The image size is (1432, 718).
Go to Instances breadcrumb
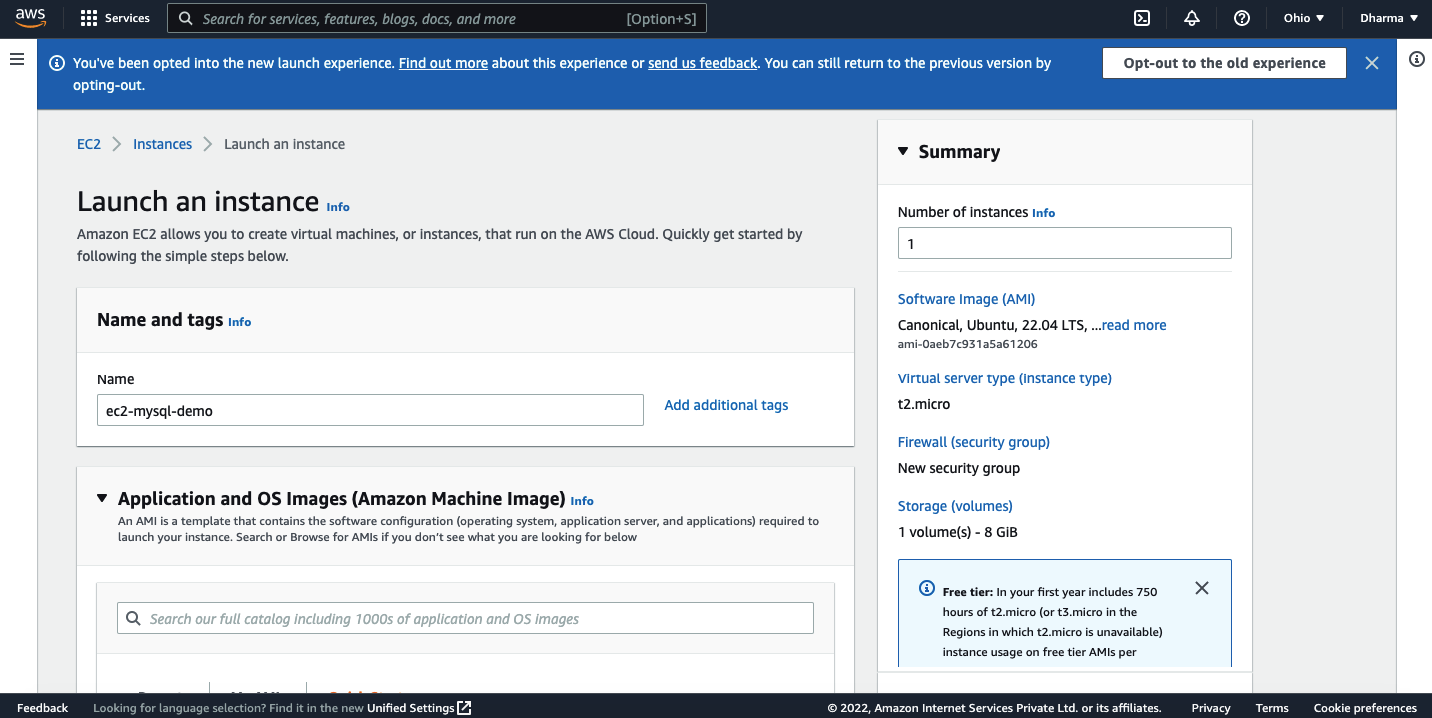[162, 144]
